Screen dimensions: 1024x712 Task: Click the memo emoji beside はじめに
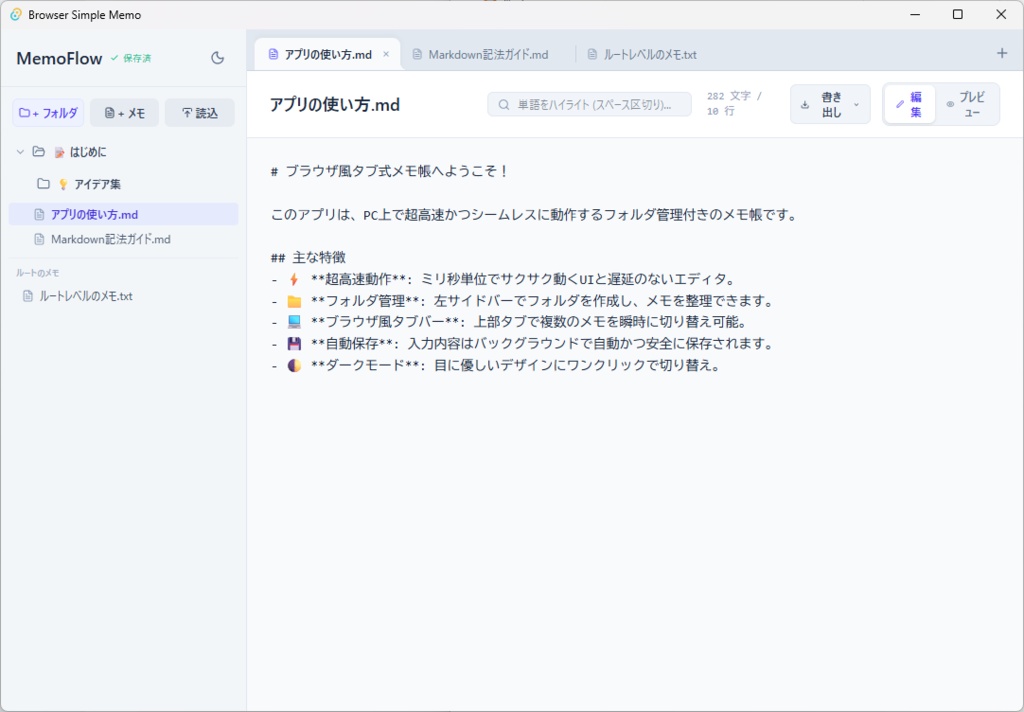click(59, 152)
